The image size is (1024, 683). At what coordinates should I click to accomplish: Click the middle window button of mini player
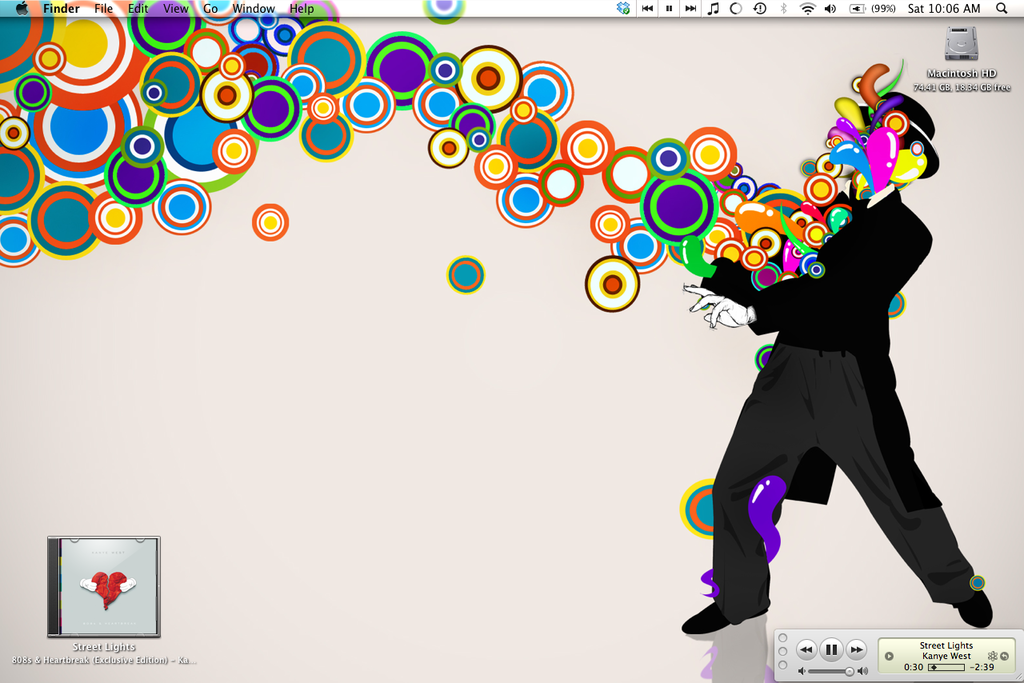click(x=782, y=651)
